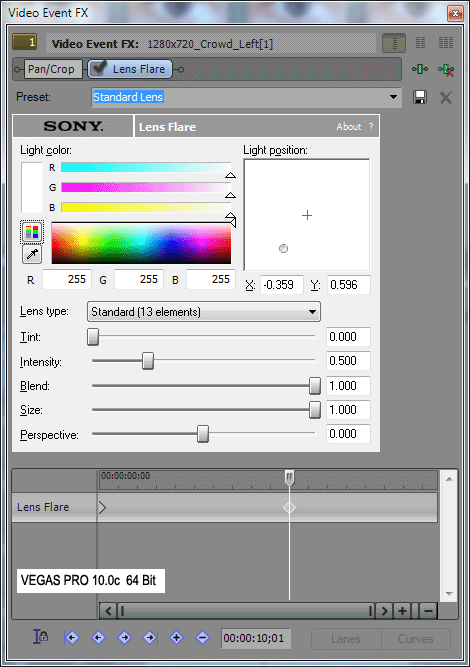This screenshot has width=470, height=667.
Task: Click the Perspective value field
Action: [x=348, y=434]
